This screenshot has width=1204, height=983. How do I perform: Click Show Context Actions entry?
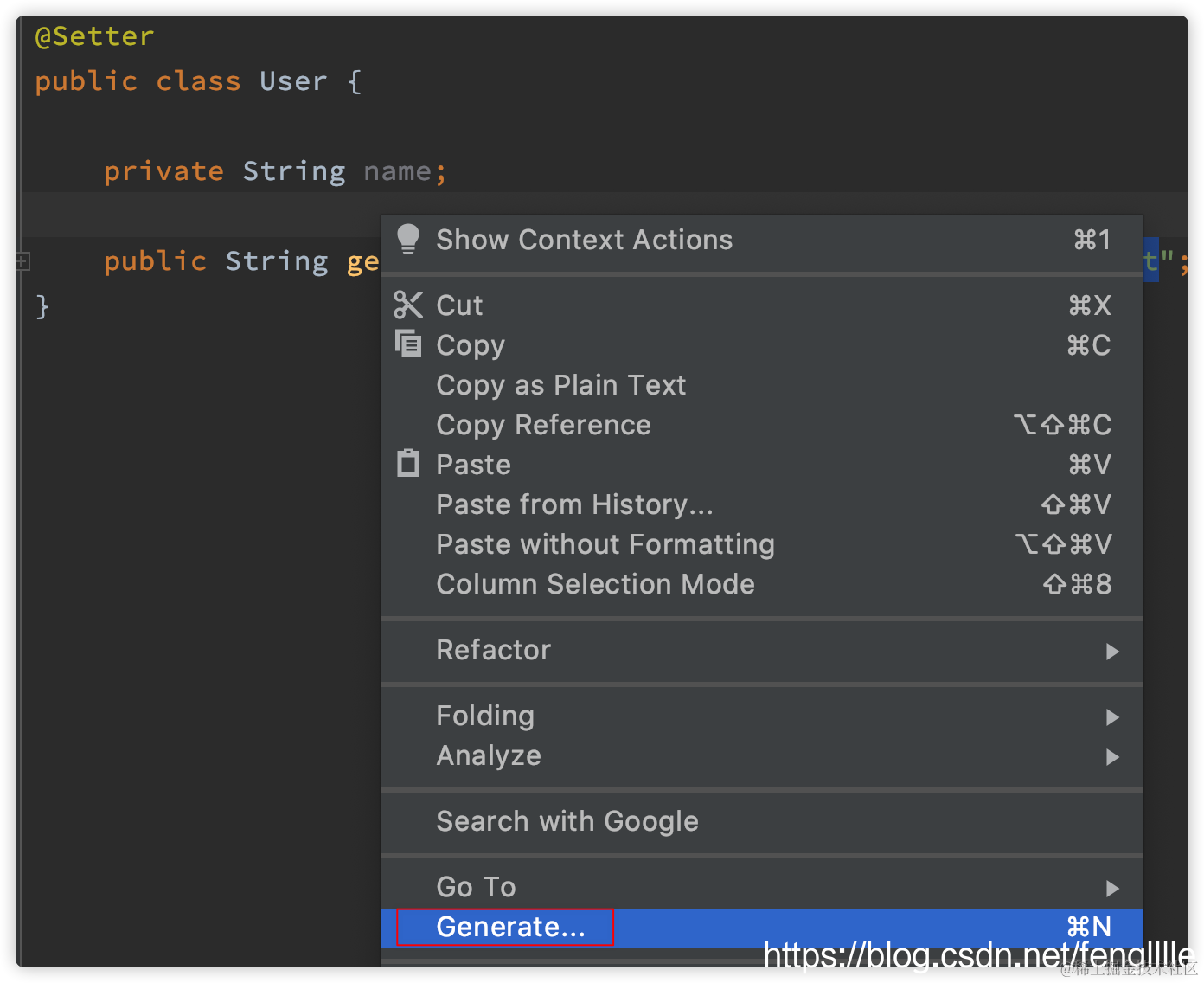(x=584, y=240)
